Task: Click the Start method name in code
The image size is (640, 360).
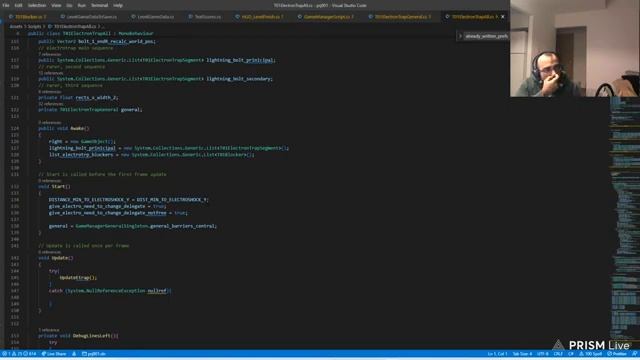Action: click(58, 187)
